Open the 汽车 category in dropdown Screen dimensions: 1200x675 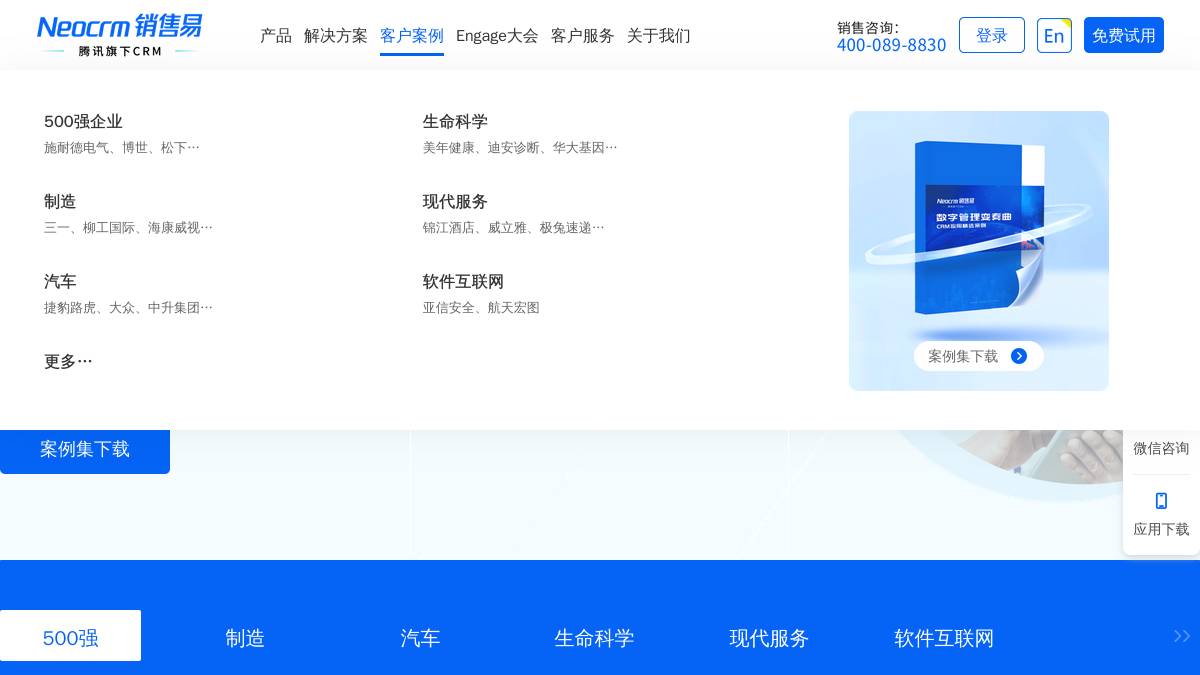coord(60,281)
